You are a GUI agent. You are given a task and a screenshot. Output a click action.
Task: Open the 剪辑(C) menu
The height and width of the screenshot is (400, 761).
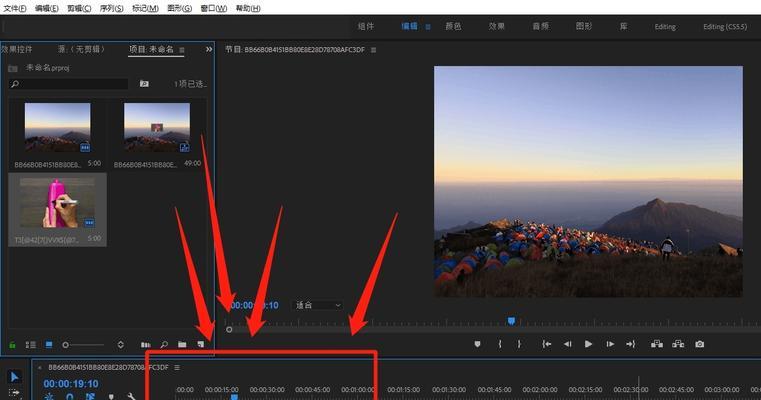pos(79,8)
